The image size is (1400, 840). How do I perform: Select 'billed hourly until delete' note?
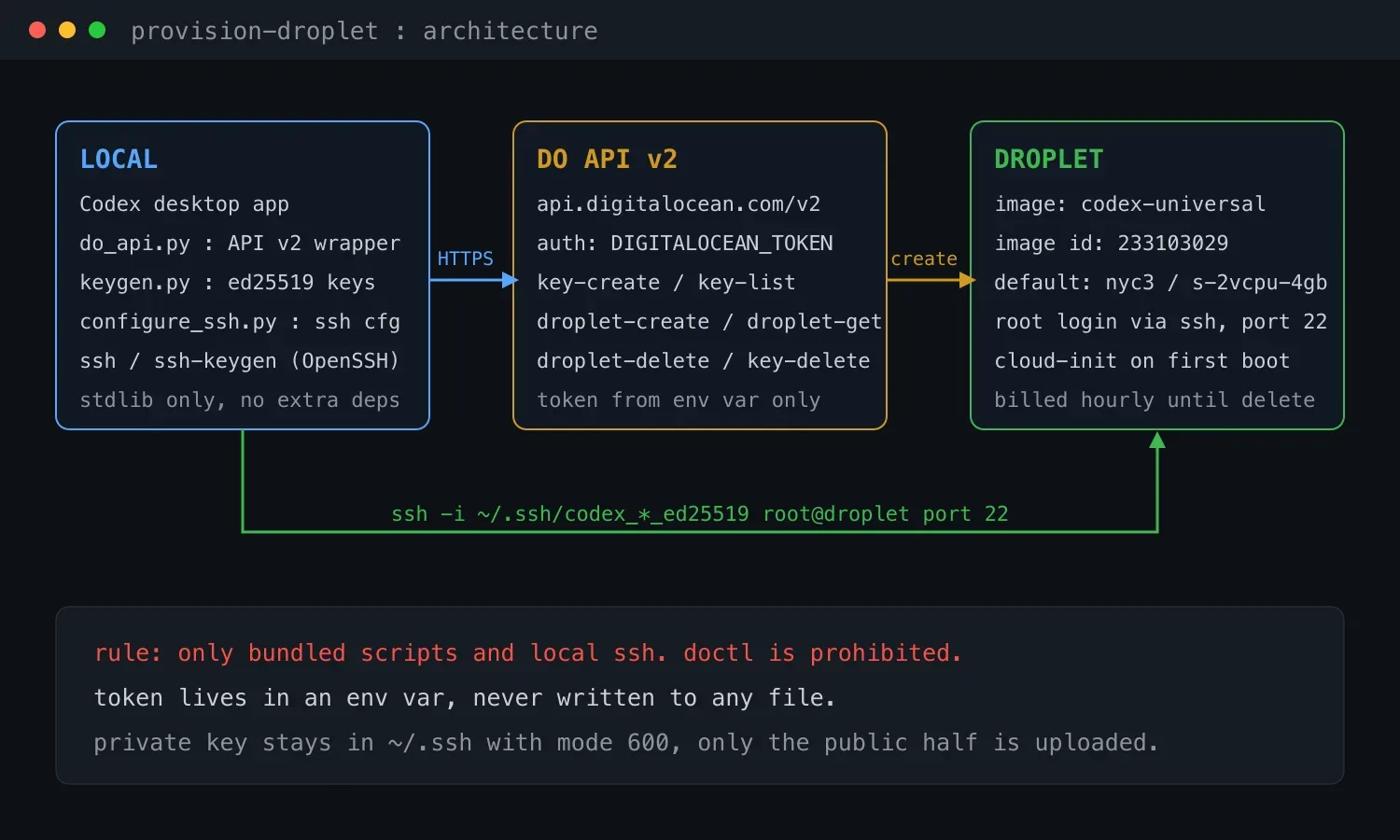[x=1155, y=400]
